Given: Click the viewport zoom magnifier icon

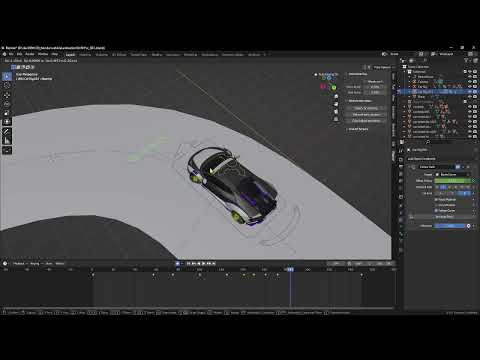Looking at the screenshot, I should [x=336, y=97].
